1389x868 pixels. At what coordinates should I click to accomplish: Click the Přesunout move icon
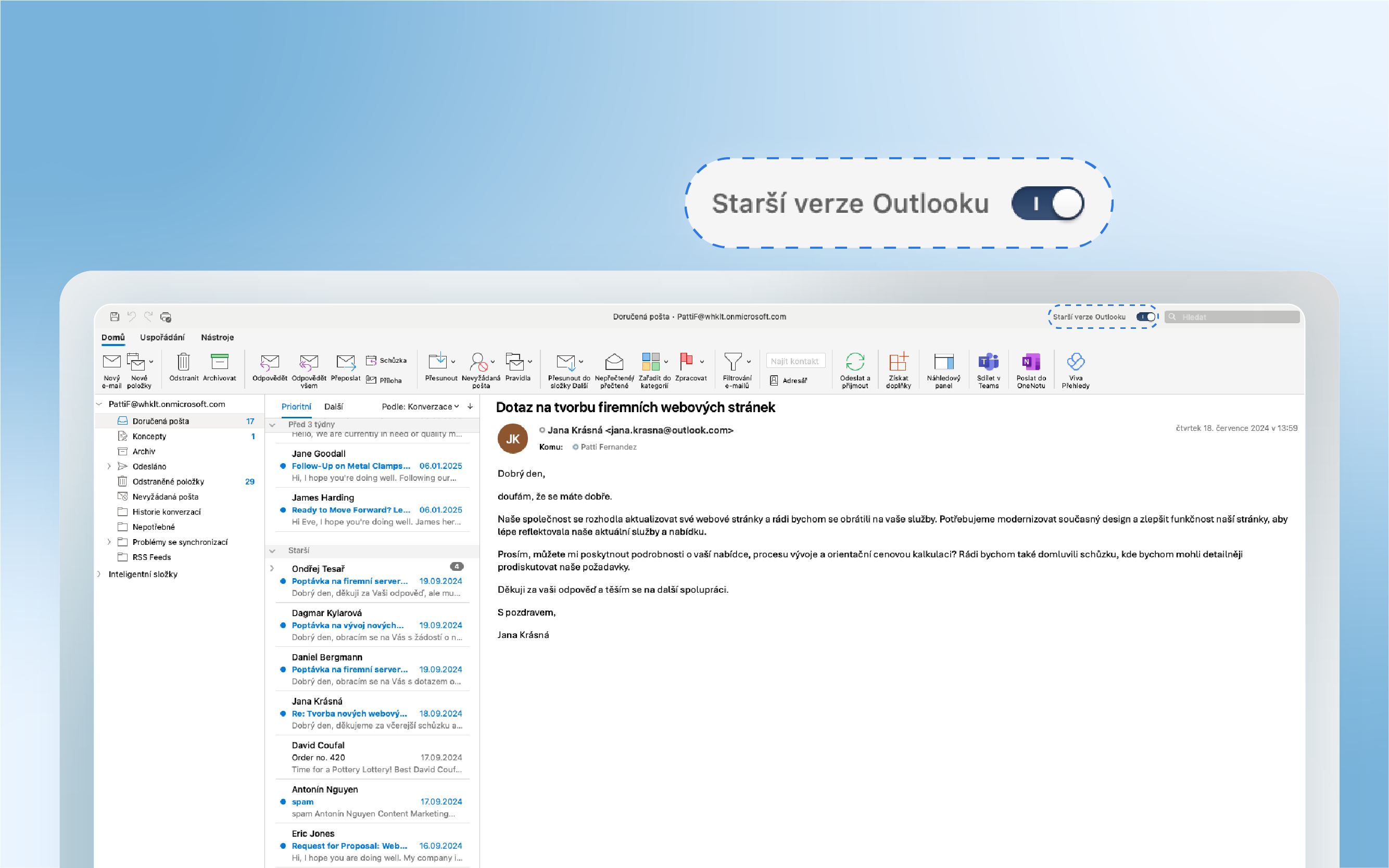pyautogui.click(x=437, y=361)
